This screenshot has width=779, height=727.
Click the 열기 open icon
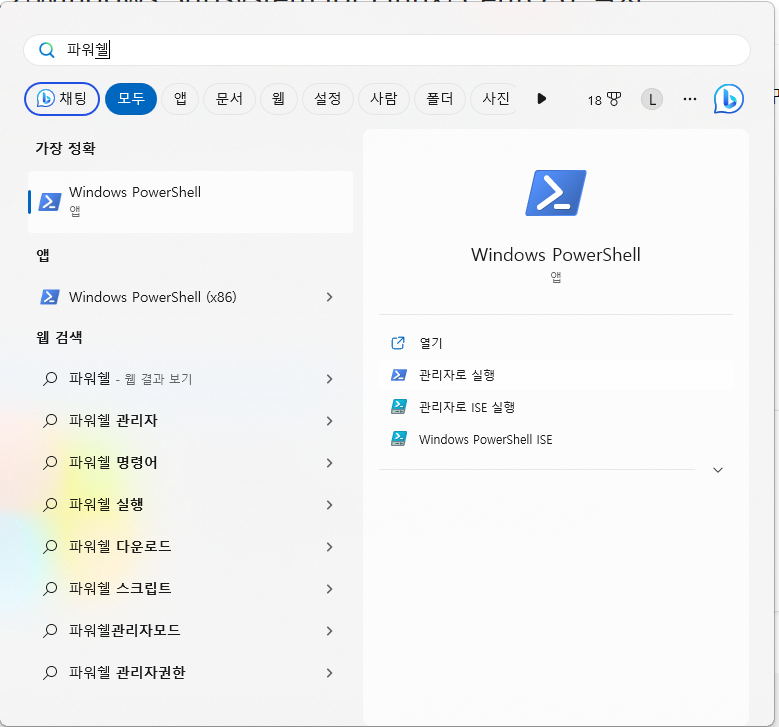tap(398, 343)
